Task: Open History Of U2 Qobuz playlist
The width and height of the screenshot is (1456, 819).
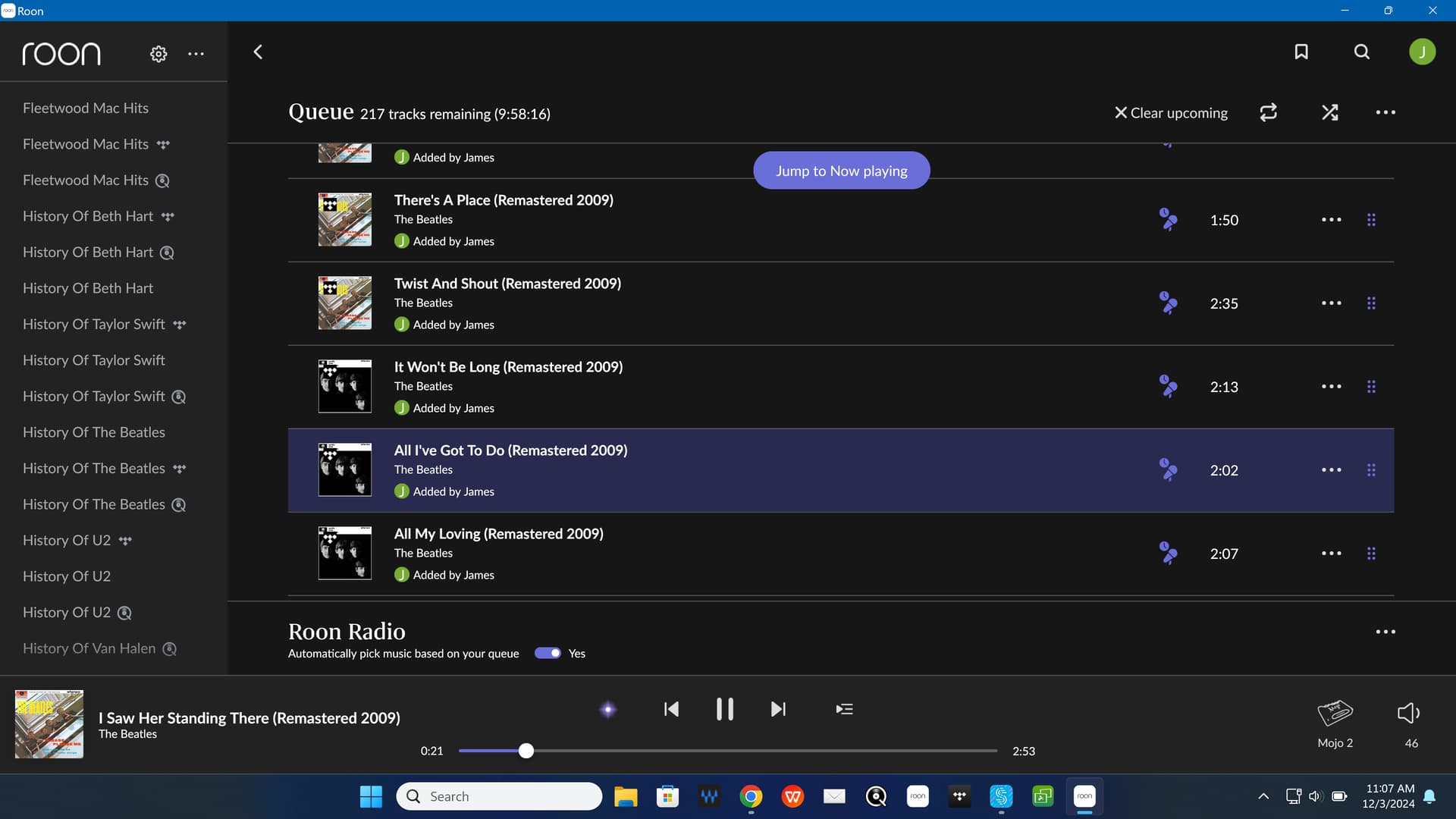Action: (x=77, y=613)
